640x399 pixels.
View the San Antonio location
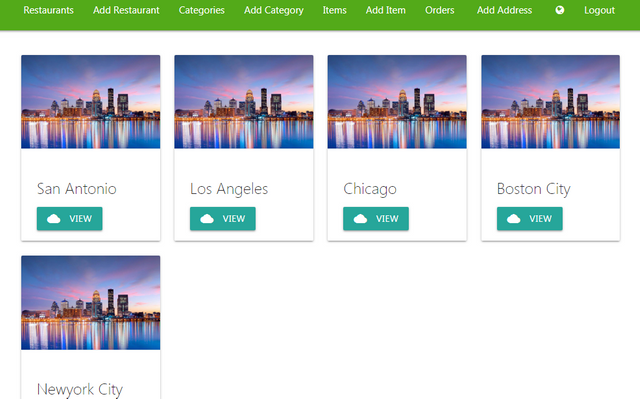pos(69,219)
